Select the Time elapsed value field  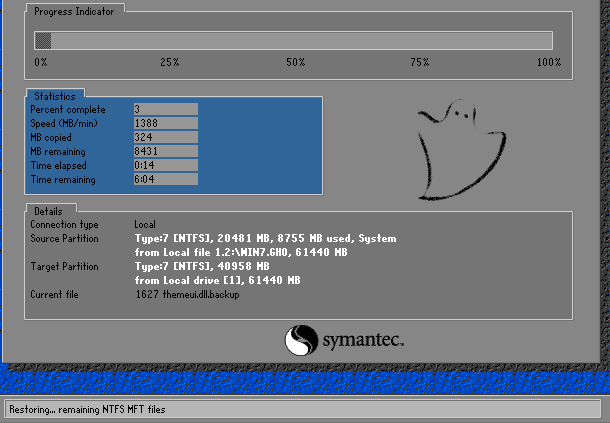tap(165, 165)
